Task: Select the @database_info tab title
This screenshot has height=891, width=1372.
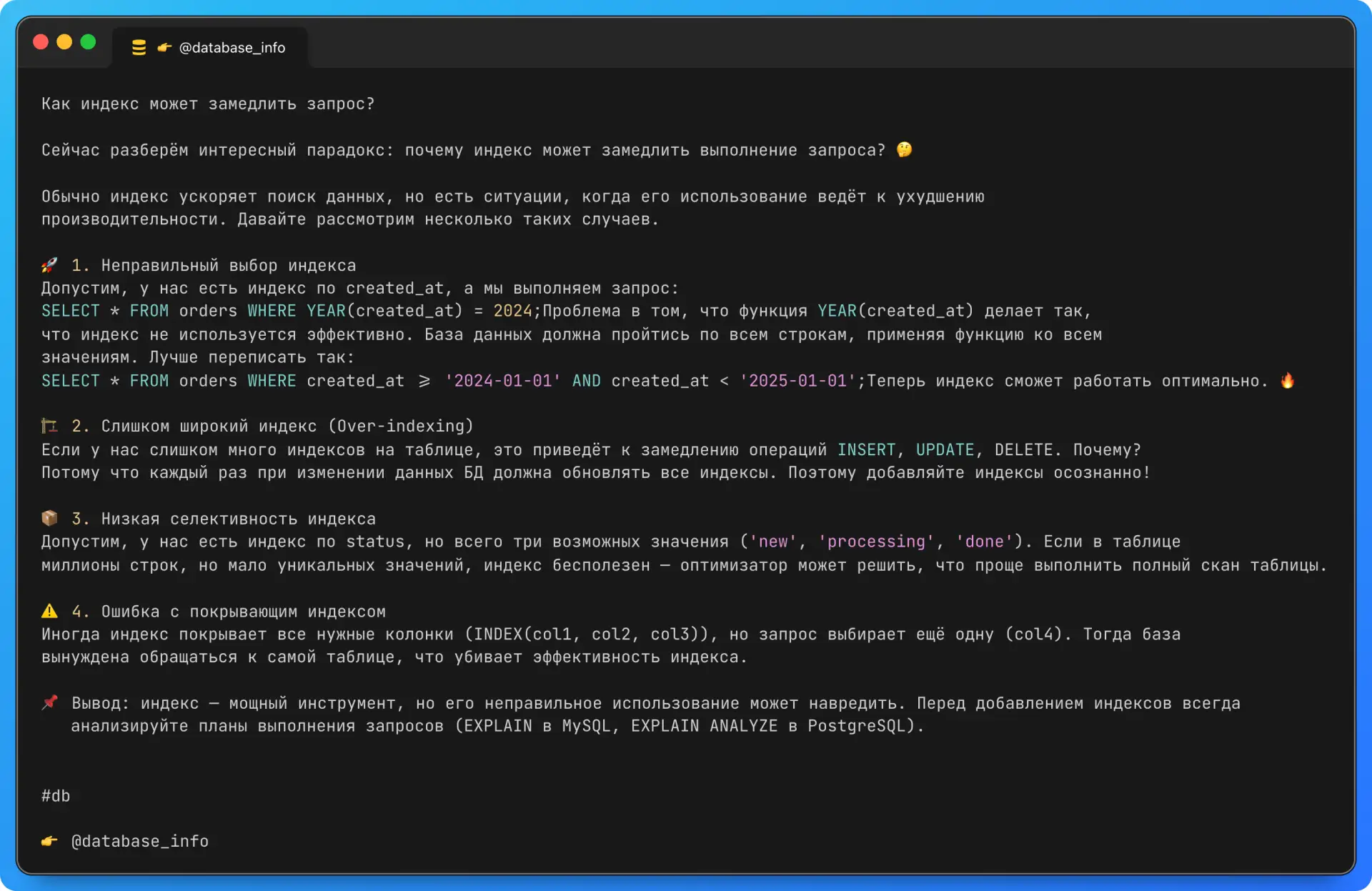Action: 232,48
